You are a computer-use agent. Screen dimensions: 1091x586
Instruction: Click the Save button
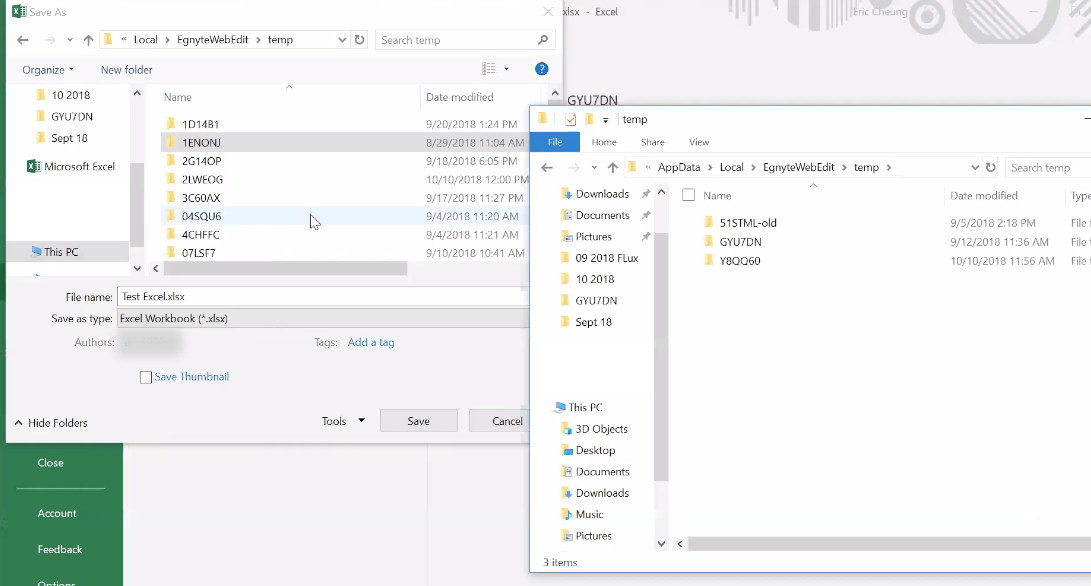pos(418,421)
